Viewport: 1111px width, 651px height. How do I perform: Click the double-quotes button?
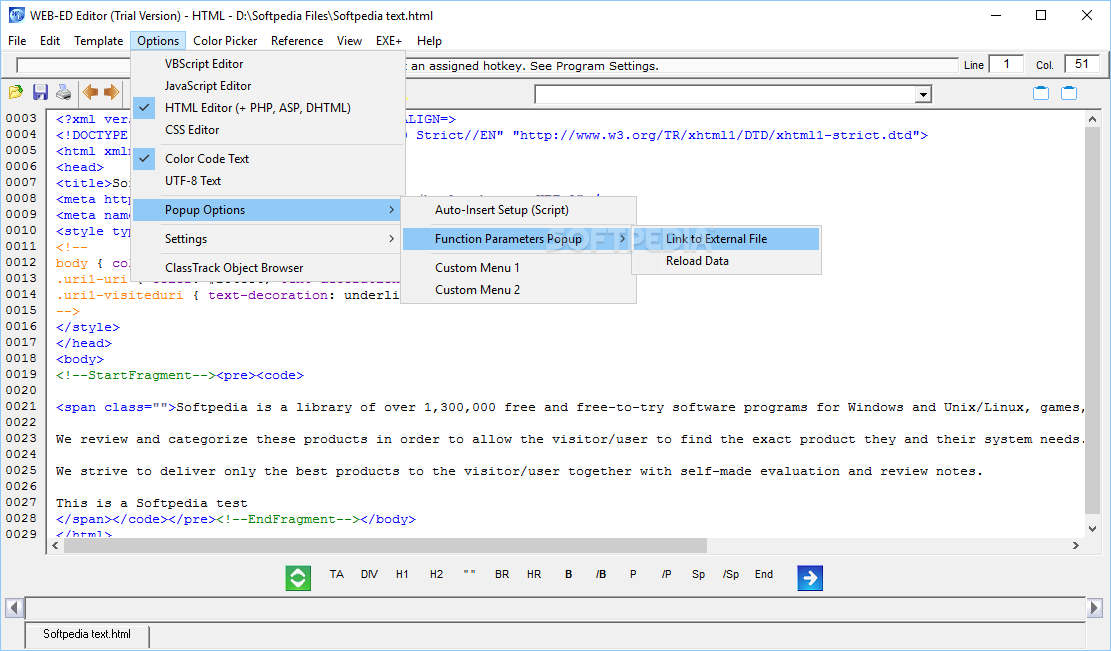tap(470, 574)
